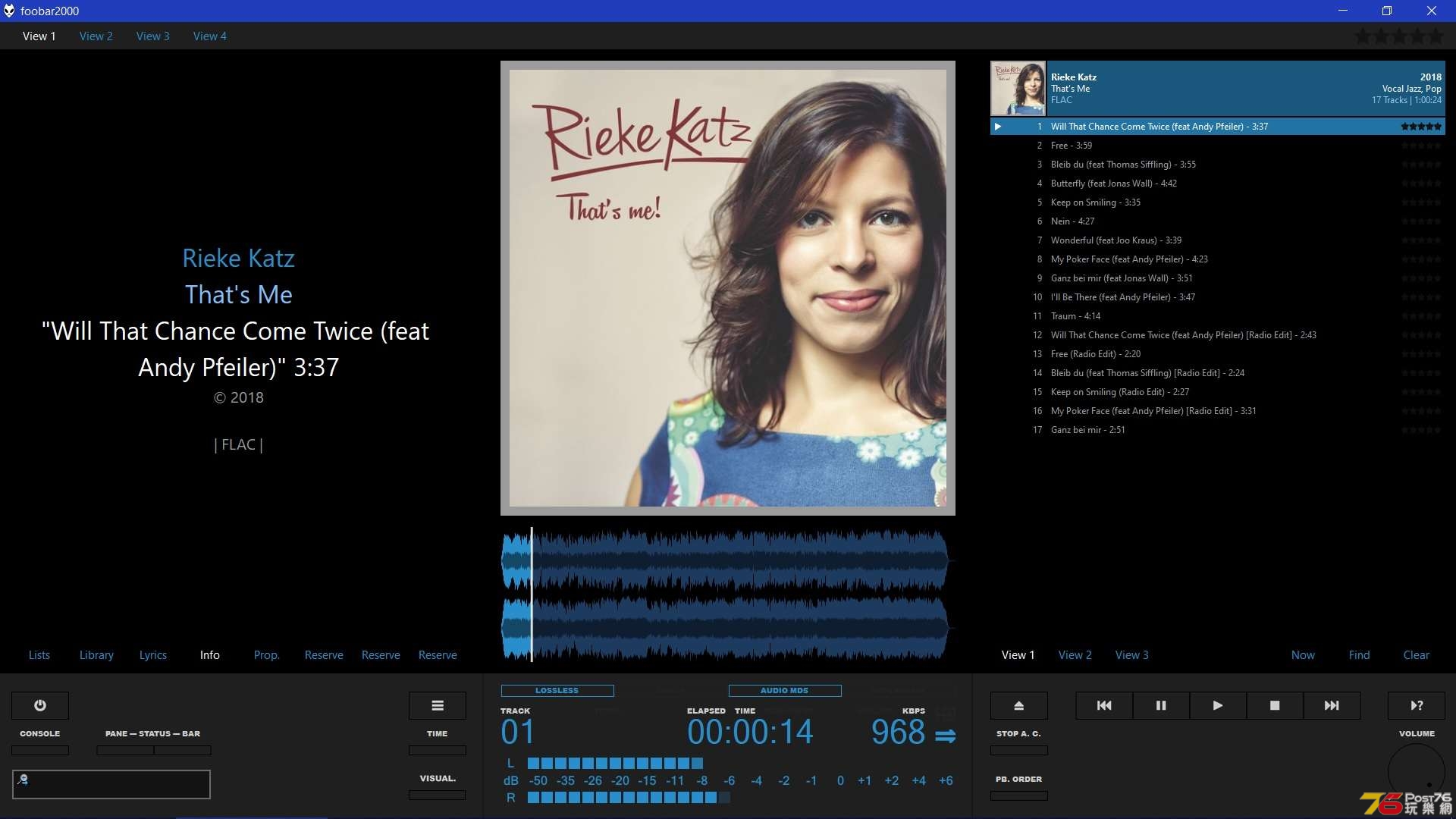The width and height of the screenshot is (1456, 819).
Task: Select track 'Traum - 4:14'
Action: pyautogui.click(x=1218, y=316)
